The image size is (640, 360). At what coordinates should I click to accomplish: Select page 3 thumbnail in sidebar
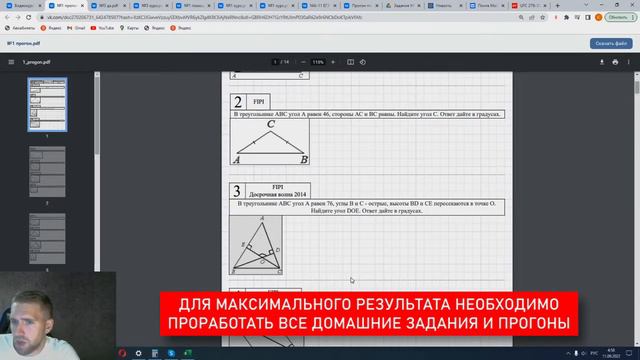(47, 238)
